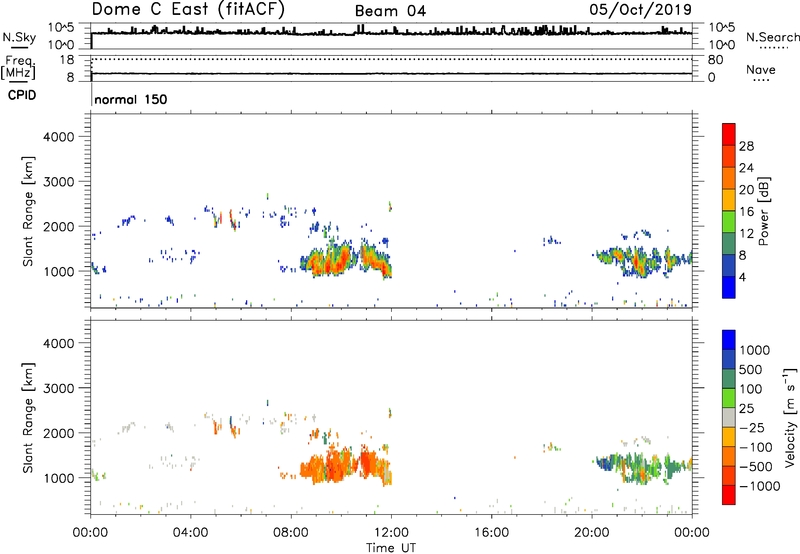Click 'Slant Range [km]' label of velocity panel
This screenshot has width=800, height=554.
(28, 418)
